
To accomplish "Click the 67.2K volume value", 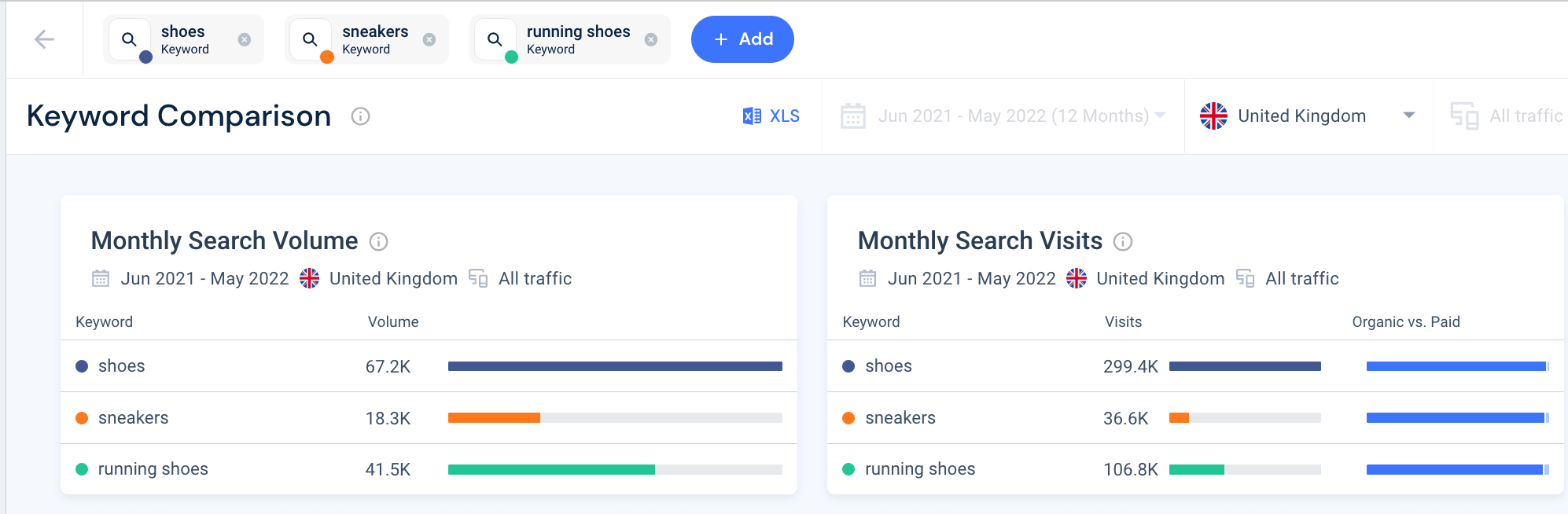I will pyautogui.click(x=388, y=366).
